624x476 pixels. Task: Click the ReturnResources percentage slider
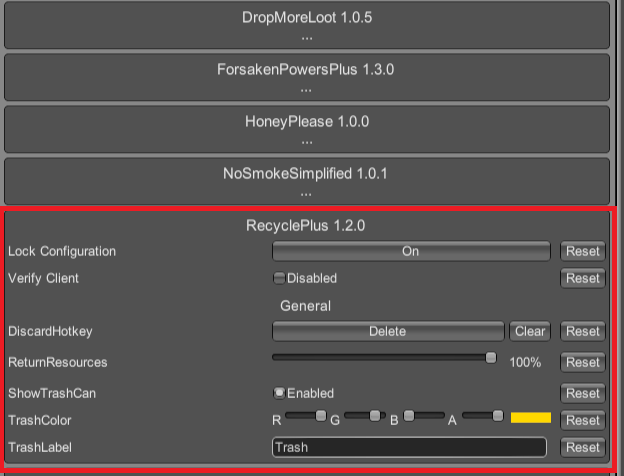[x=384, y=357]
